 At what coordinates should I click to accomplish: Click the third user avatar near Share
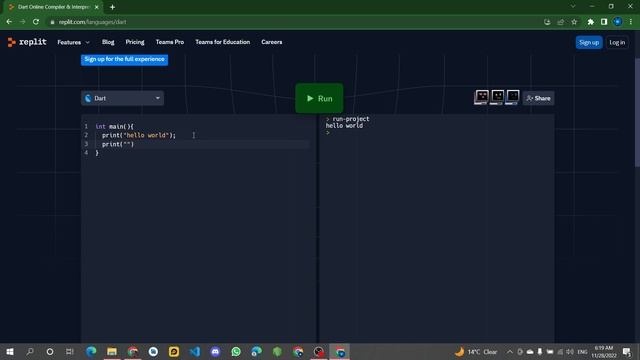pos(513,97)
